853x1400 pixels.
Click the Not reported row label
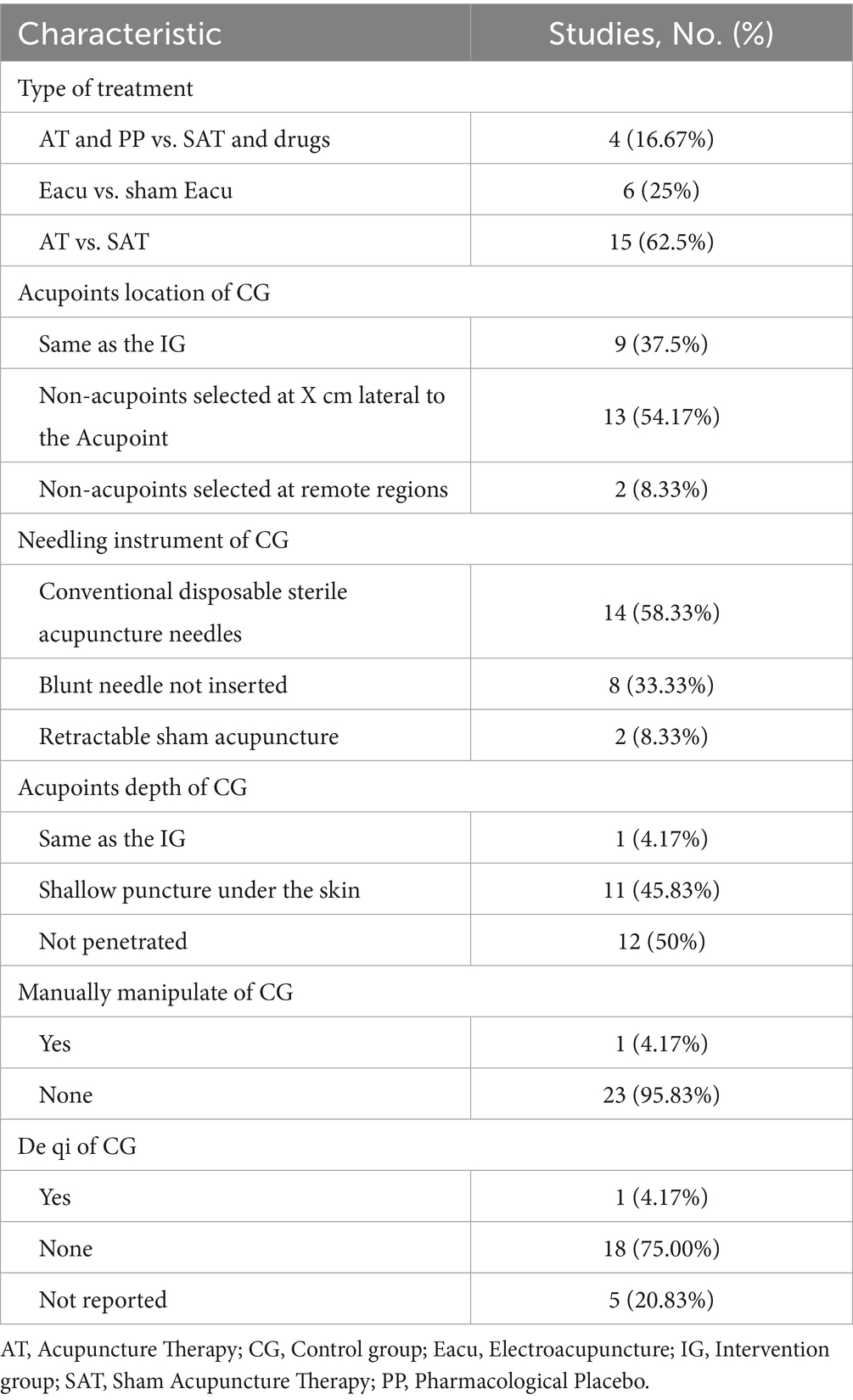(103, 1299)
